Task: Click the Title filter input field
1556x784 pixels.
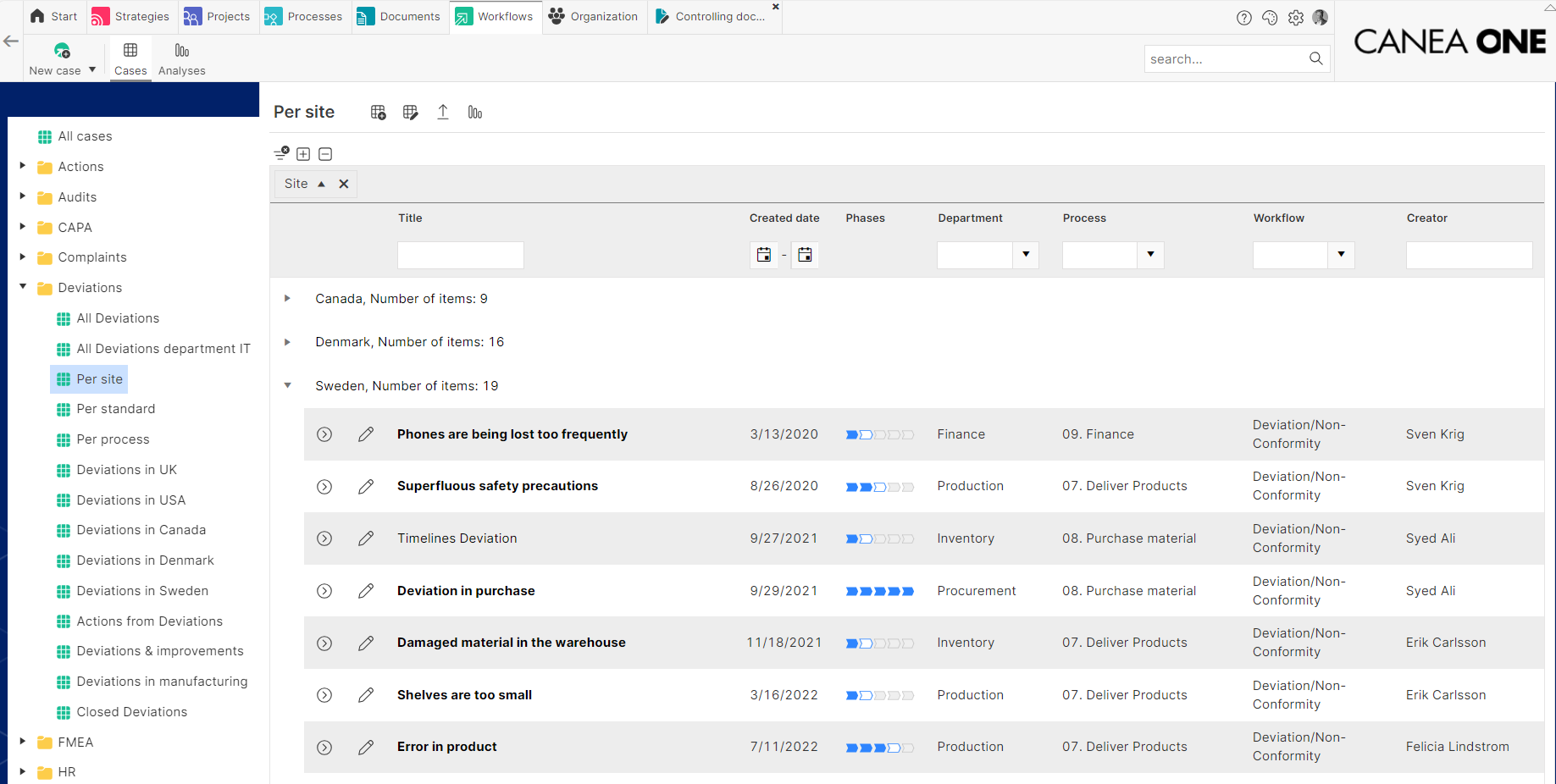Action: coord(461,255)
